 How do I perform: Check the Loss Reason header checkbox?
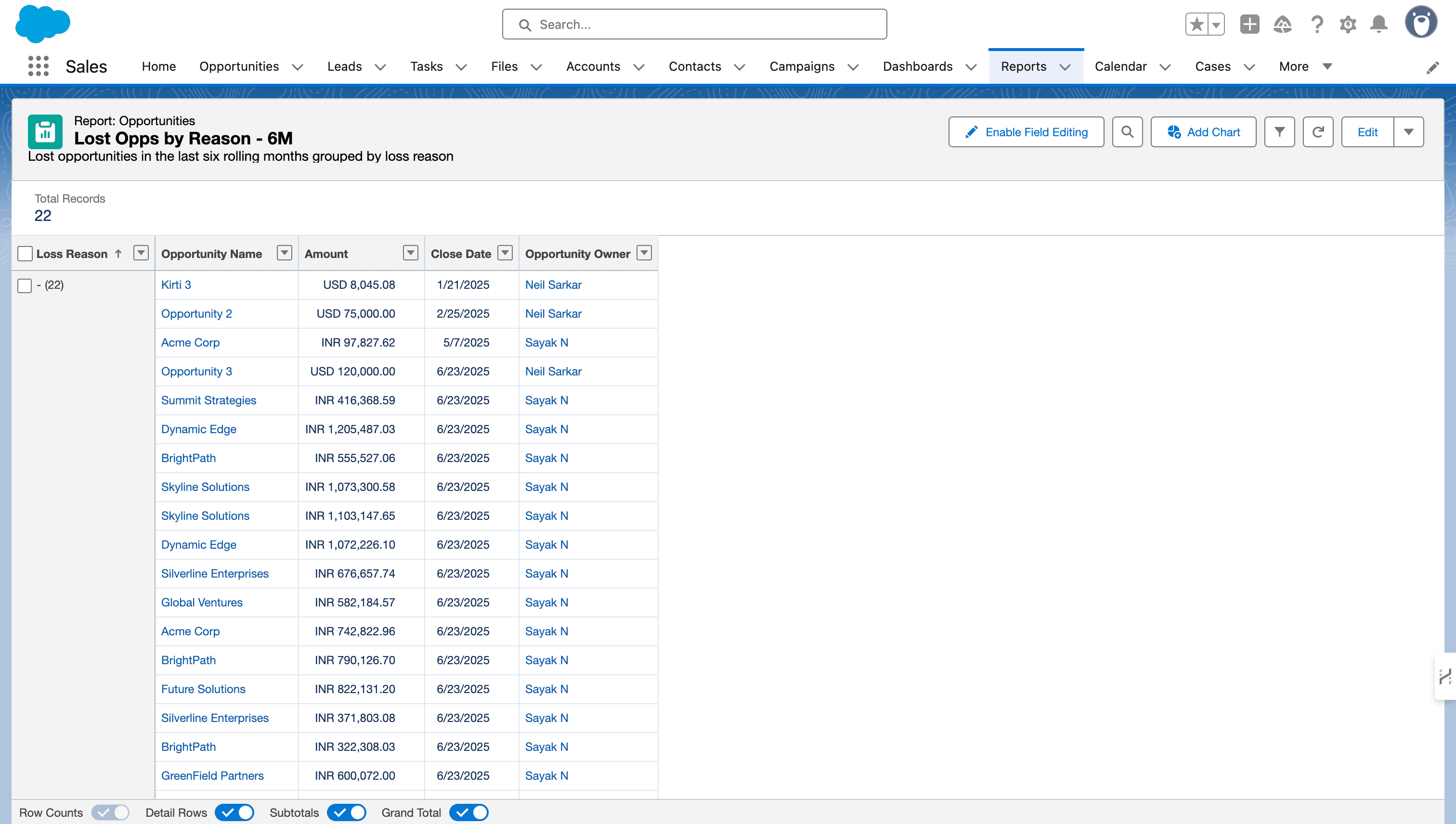tap(25, 254)
